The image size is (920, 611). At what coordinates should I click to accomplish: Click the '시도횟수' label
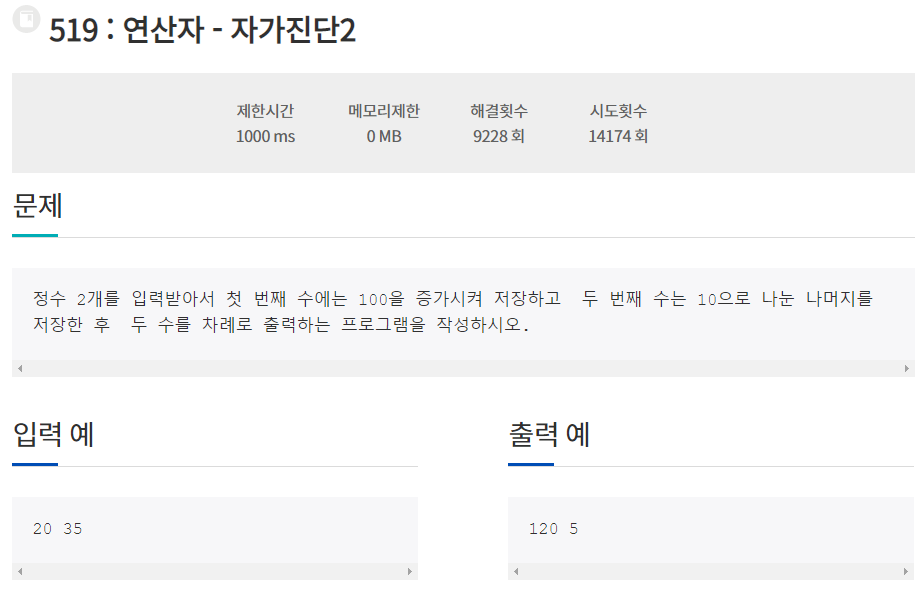(x=618, y=110)
